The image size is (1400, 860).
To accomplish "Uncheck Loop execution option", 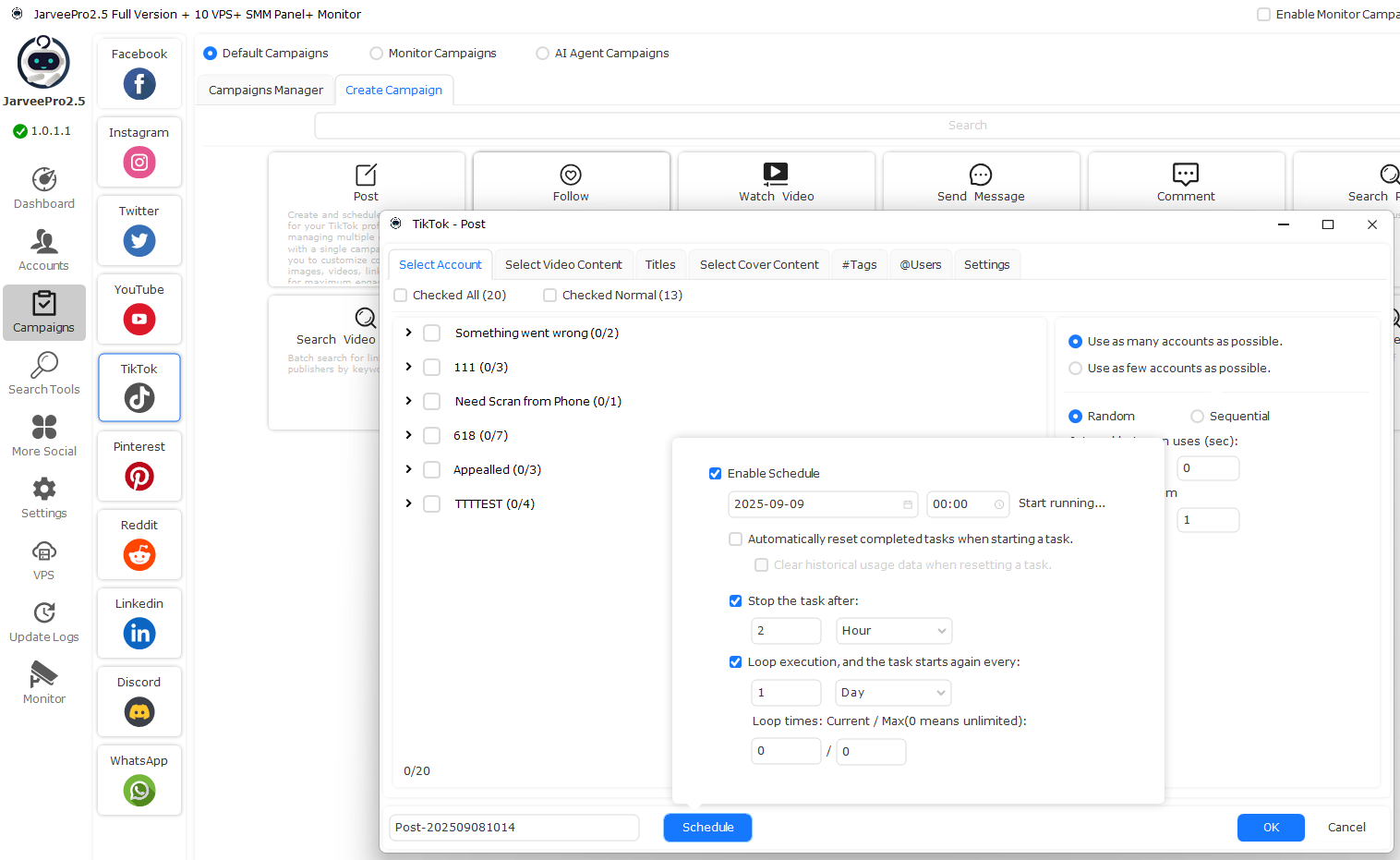I will coord(736,662).
